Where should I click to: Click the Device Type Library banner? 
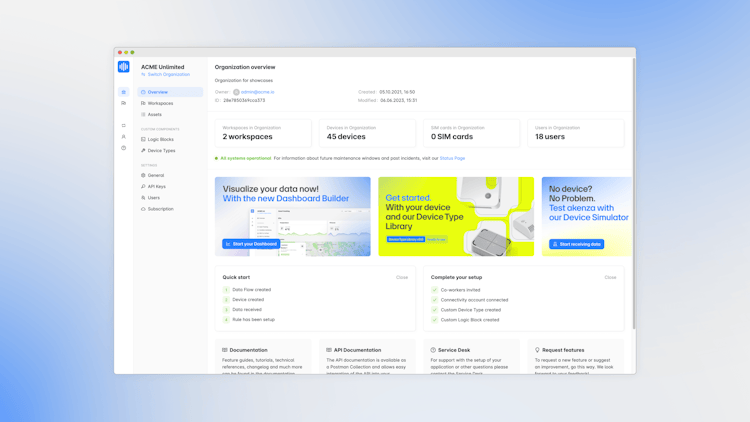(x=456, y=217)
